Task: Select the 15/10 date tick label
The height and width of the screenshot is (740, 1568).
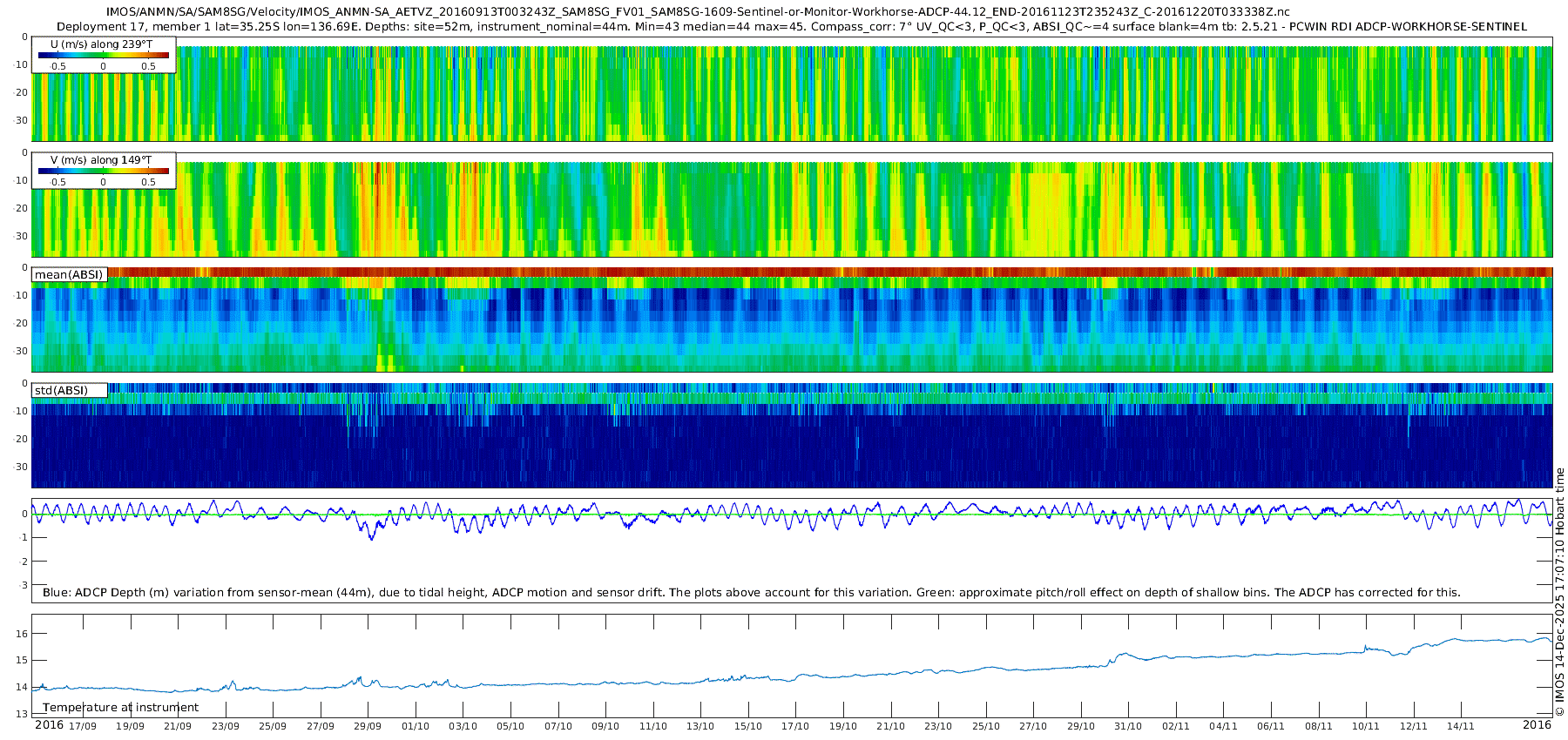Action: click(747, 726)
